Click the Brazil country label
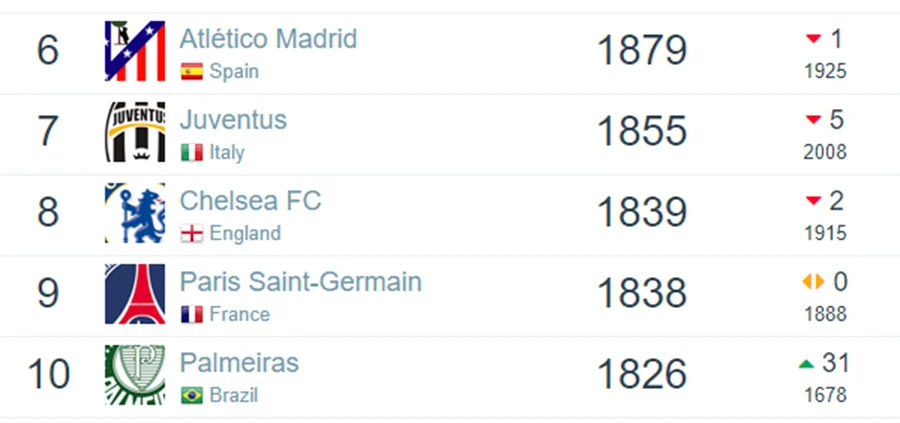This screenshot has height=423, width=900. coord(234,395)
